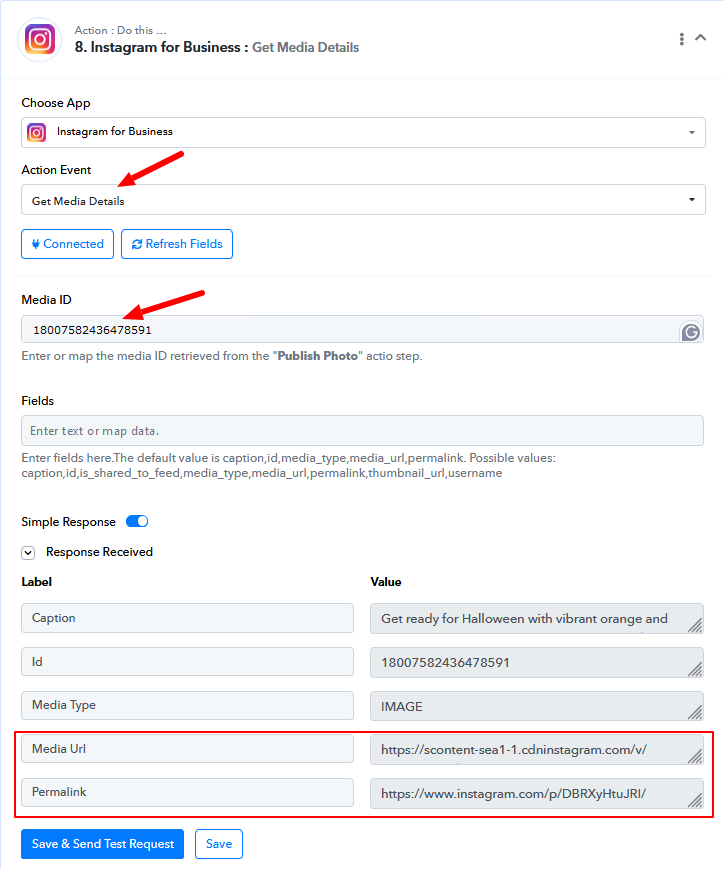Click the Media Type value resize handle
Image resolution: width=724 pixels, height=869 pixels.
(695, 712)
